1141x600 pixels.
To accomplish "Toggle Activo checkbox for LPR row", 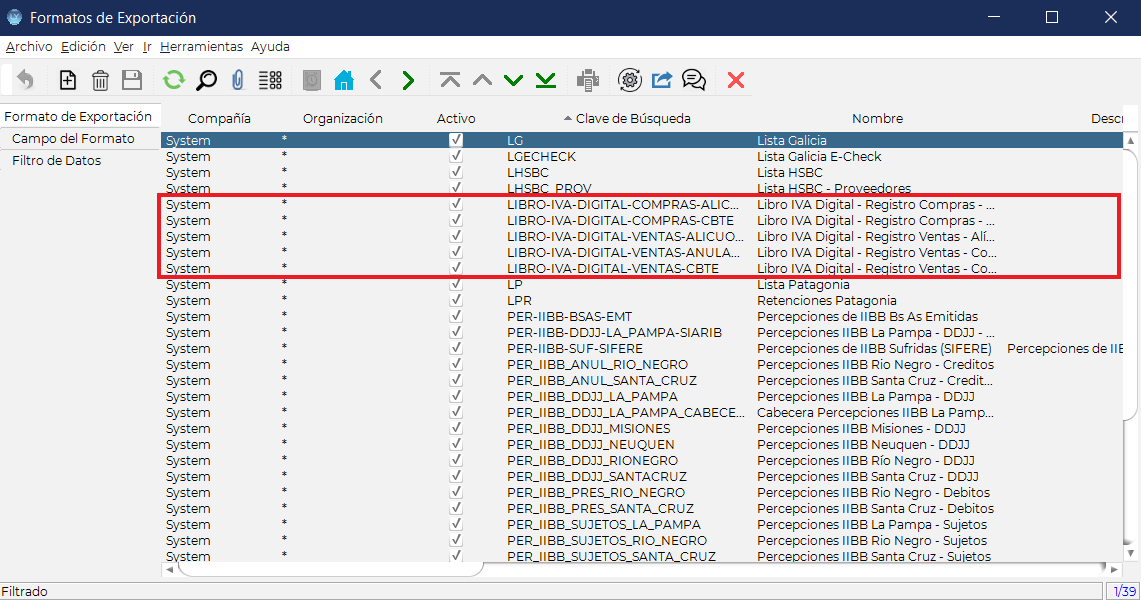I will tap(456, 300).
